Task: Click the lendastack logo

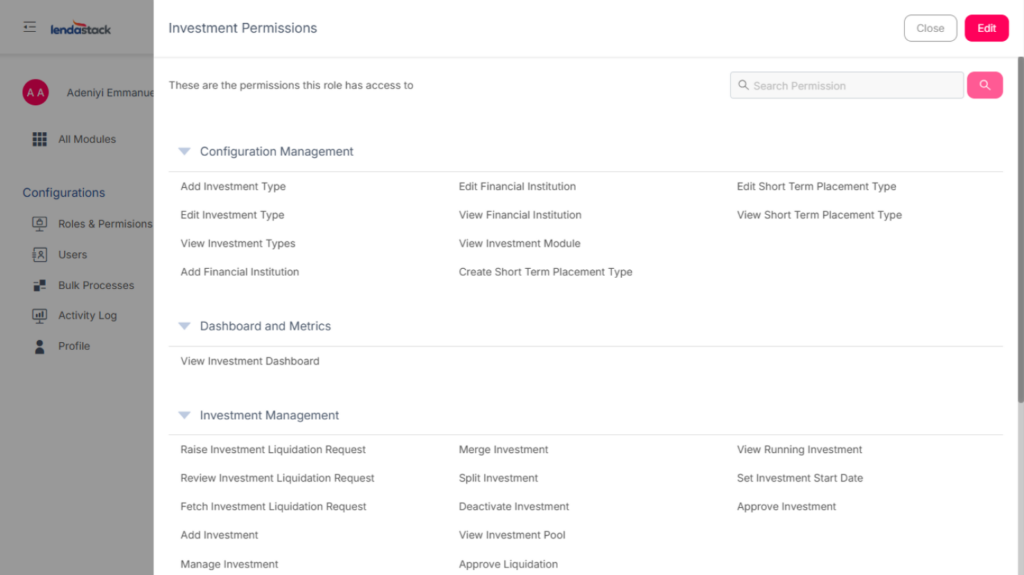Action: coord(81,29)
